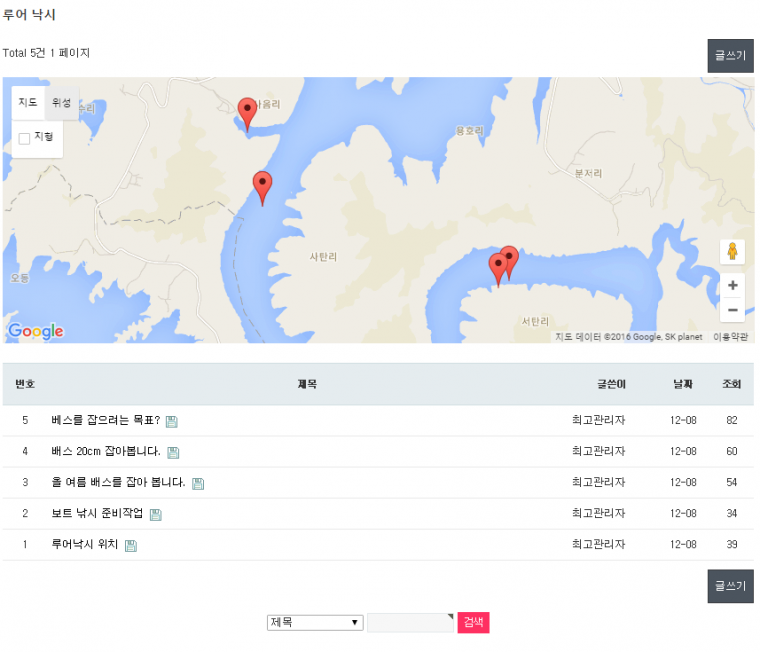Screen dimensions: 760x652
Task: Open the 이용약관 terms link on map
Action: [x=729, y=337]
